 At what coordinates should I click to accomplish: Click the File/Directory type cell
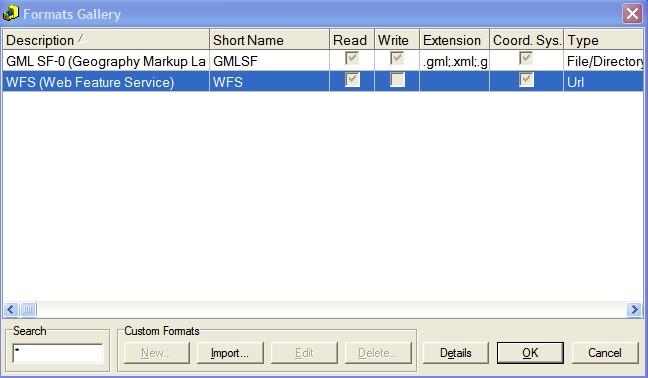603,61
